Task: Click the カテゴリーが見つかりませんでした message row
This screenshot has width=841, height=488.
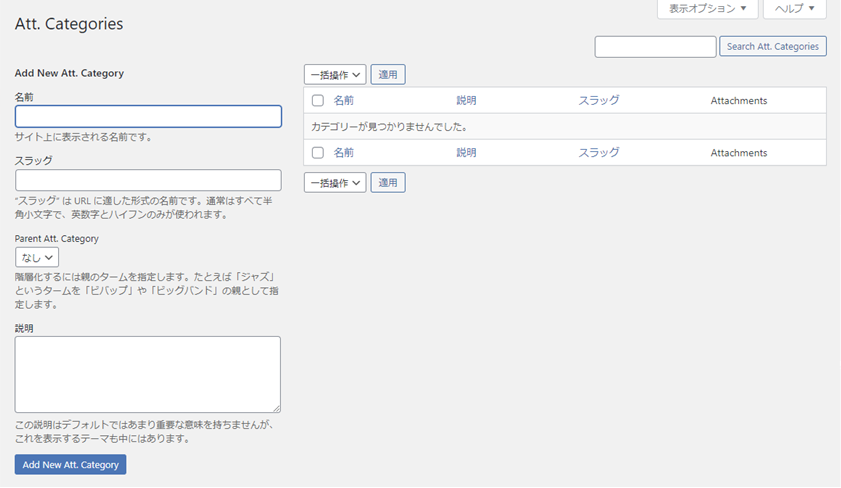Action: click(x=565, y=127)
